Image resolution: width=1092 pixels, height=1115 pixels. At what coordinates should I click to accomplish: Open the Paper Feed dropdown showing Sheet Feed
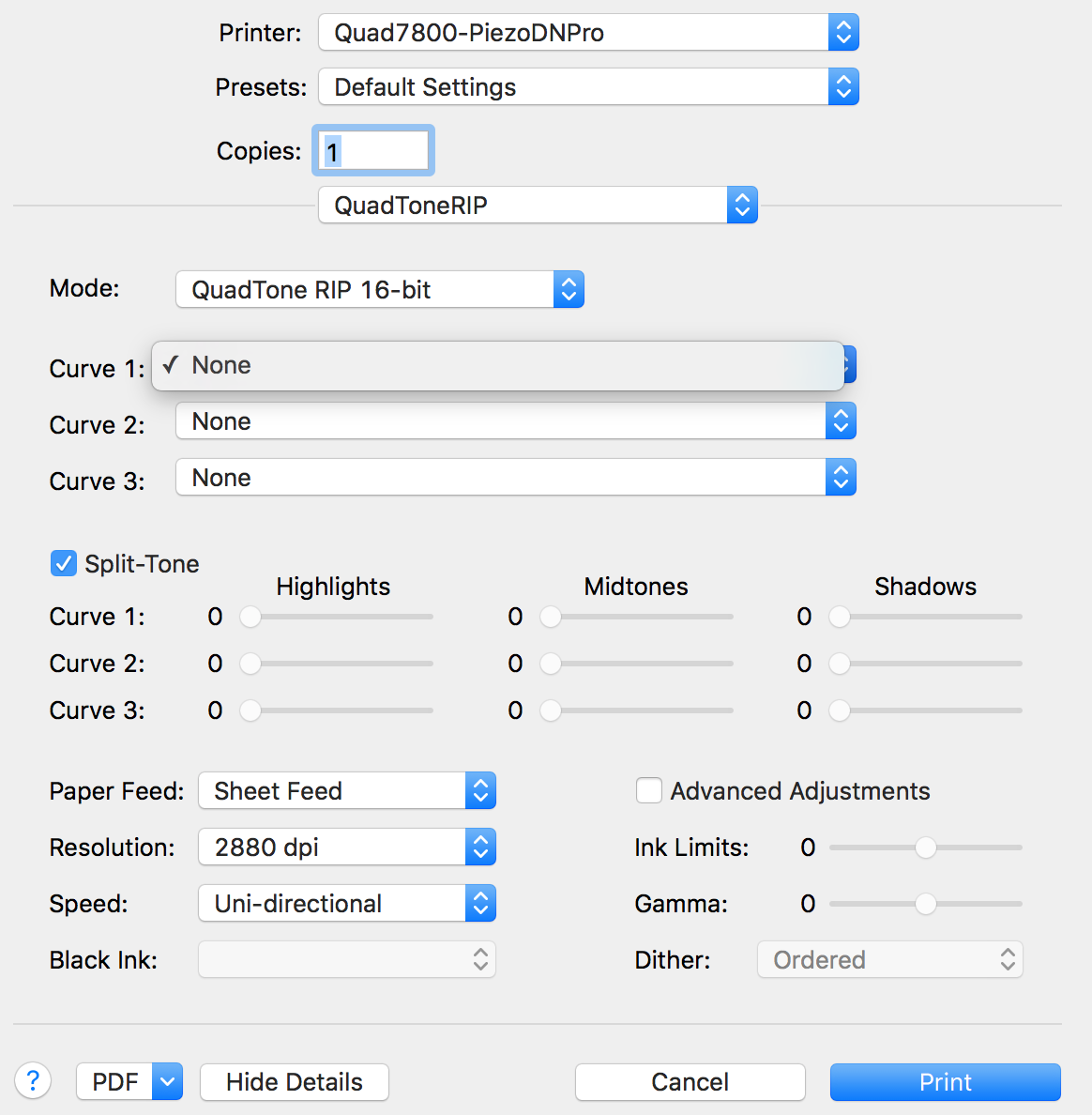[x=347, y=790]
